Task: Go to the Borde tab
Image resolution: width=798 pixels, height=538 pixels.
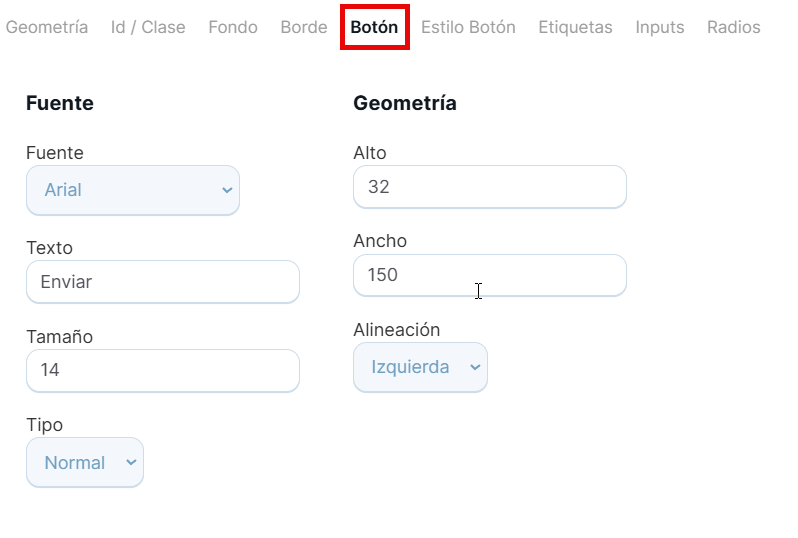Action: click(304, 27)
